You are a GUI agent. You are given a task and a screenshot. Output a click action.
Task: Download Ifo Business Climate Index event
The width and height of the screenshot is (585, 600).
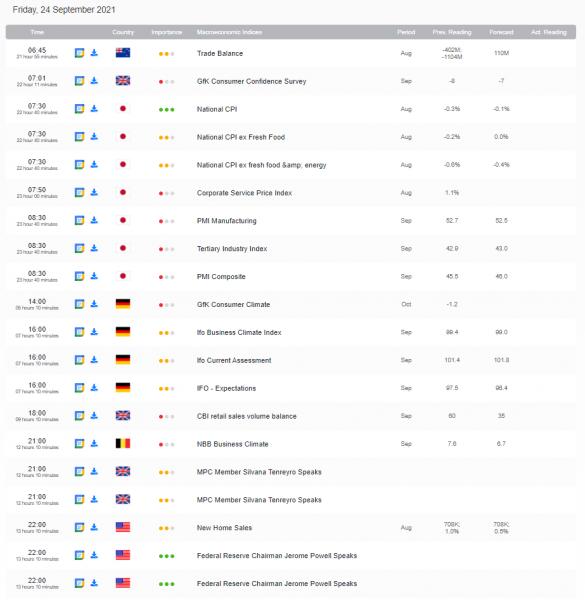coord(94,332)
